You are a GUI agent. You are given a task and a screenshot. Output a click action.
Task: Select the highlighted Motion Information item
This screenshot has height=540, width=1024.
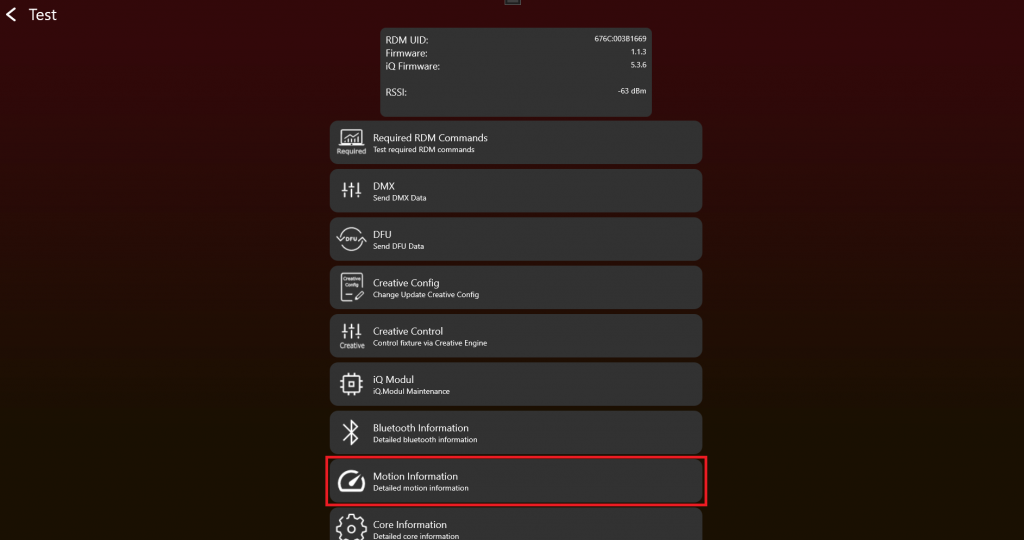tap(516, 481)
